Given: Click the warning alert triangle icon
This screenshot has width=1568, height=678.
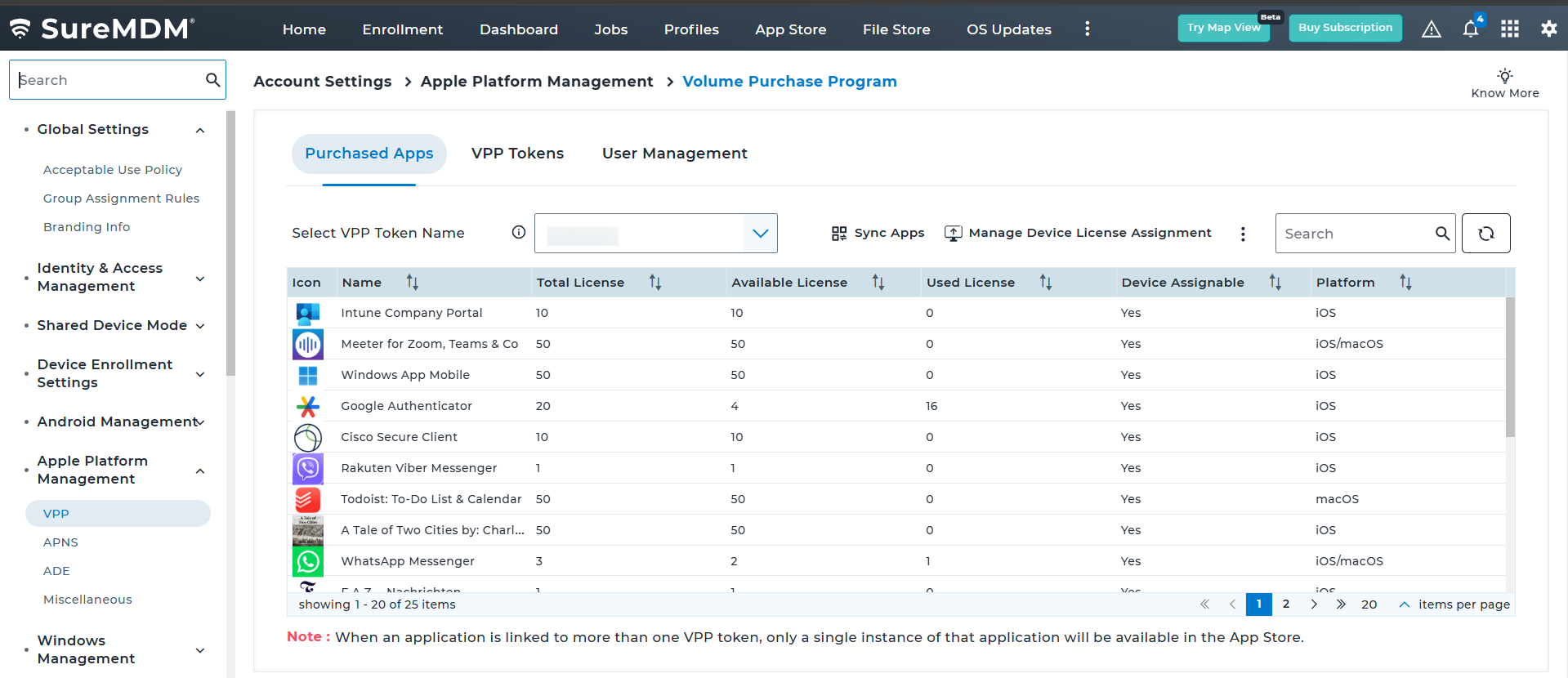Looking at the screenshot, I should tap(1431, 29).
